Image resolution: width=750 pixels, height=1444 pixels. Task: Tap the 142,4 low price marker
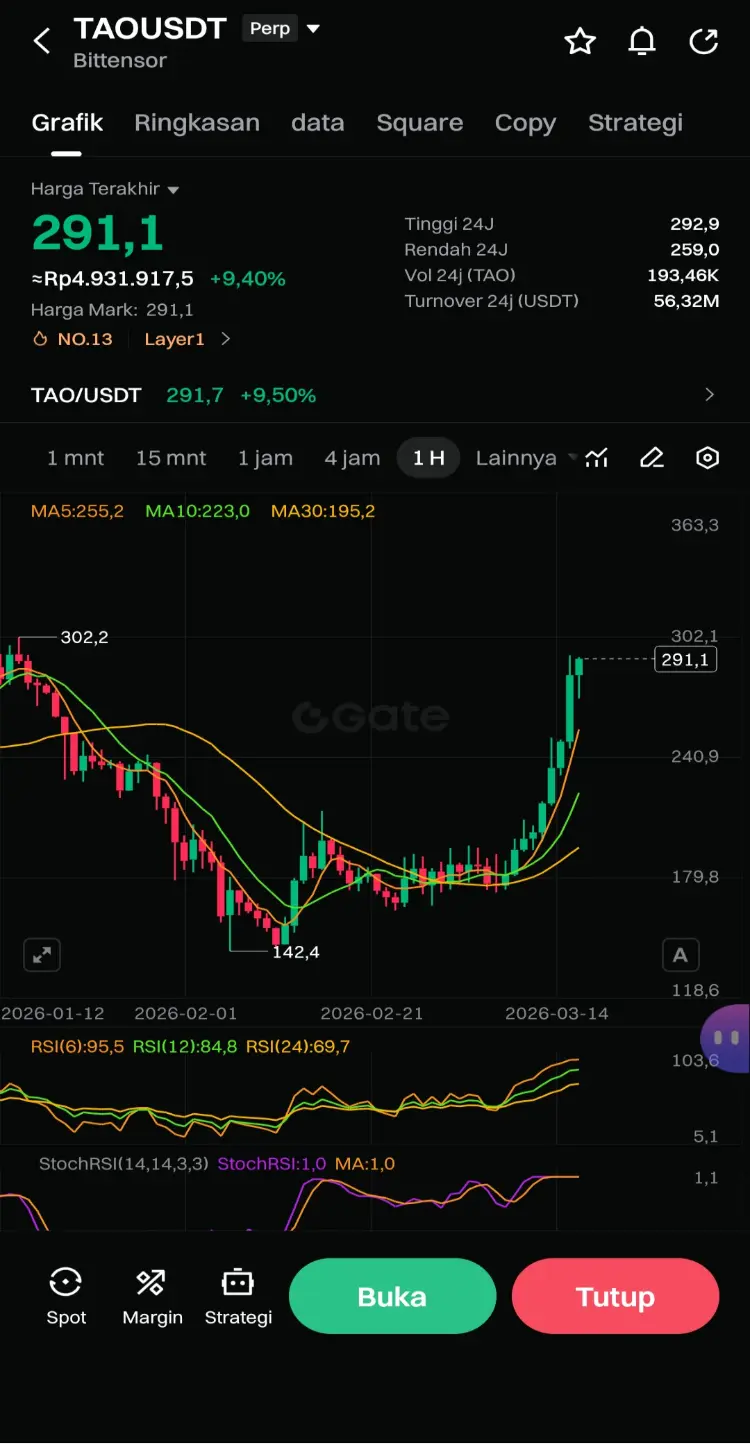tap(296, 952)
